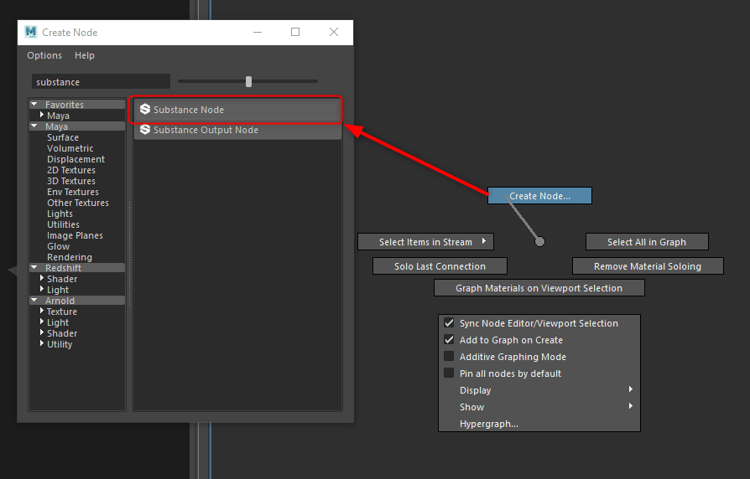The width and height of the screenshot is (750, 479).
Task: Select the Substance Node entry
Action: (x=238, y=109)
